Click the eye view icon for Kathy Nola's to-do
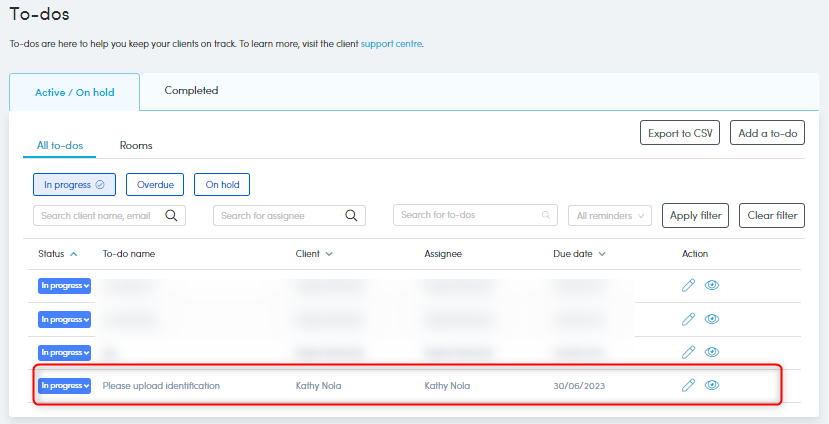 [x=712, y=385]
